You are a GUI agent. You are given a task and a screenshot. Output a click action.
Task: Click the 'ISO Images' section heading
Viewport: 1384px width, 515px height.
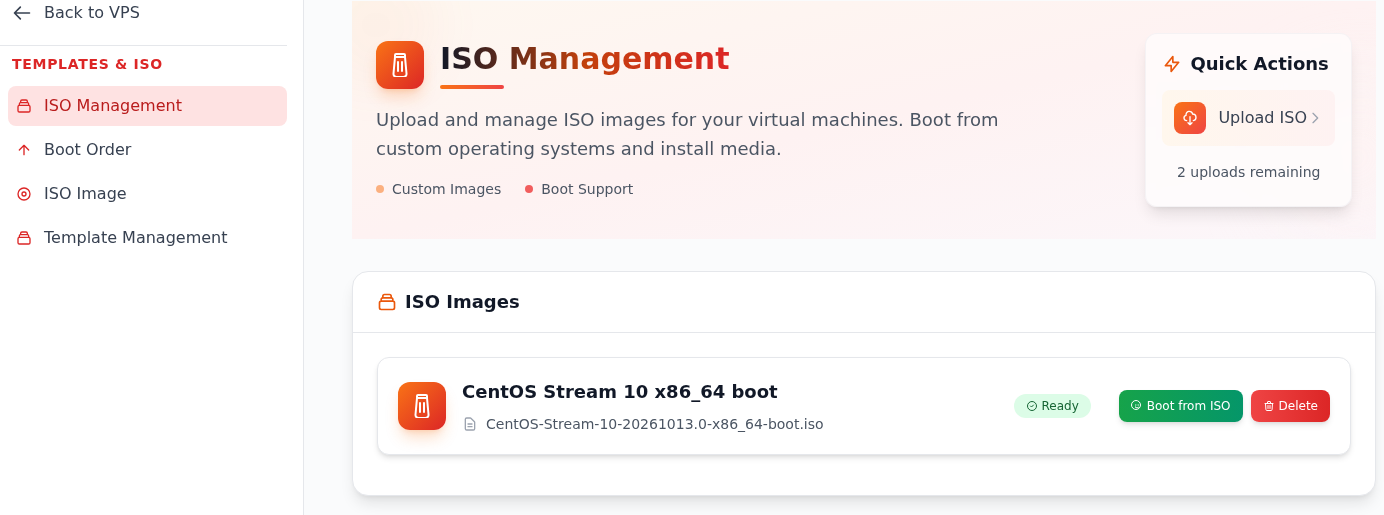click(462, 302)
